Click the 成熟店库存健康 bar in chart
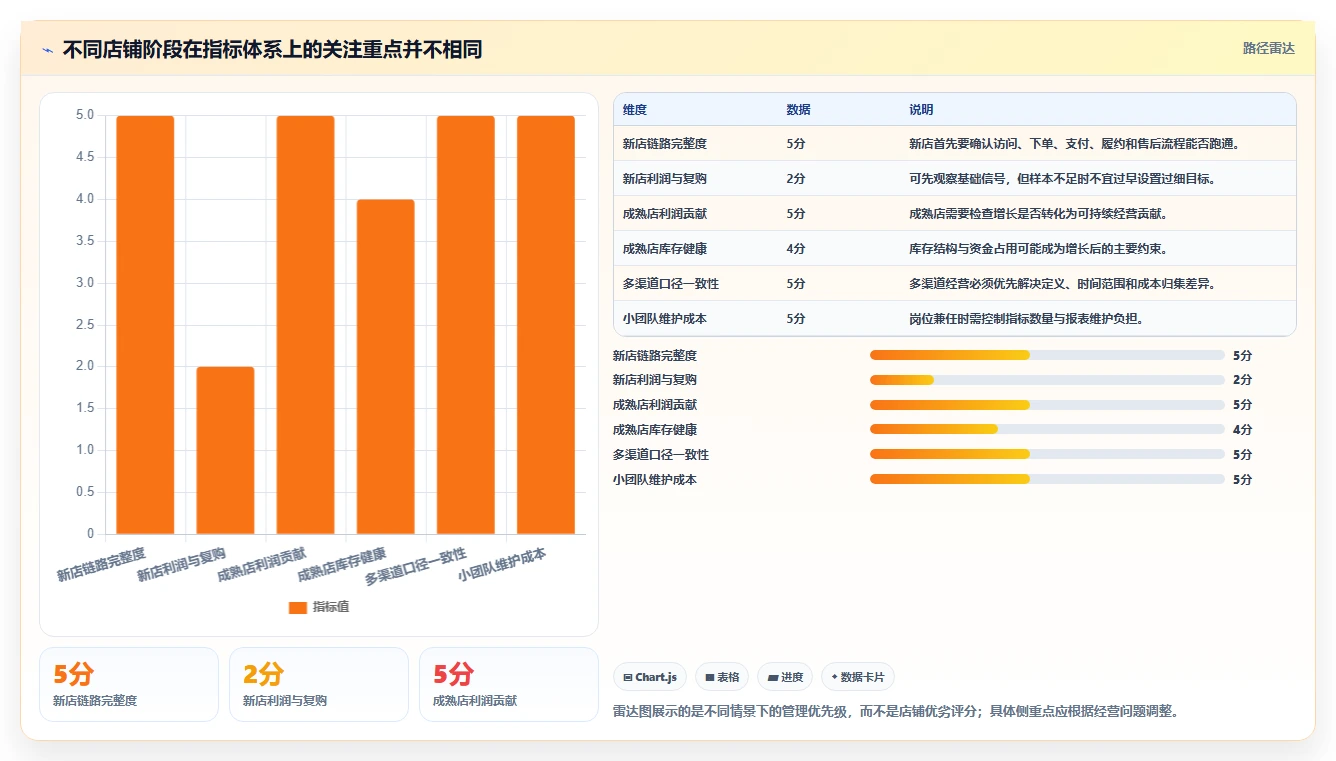 click(x=385, y=367)
